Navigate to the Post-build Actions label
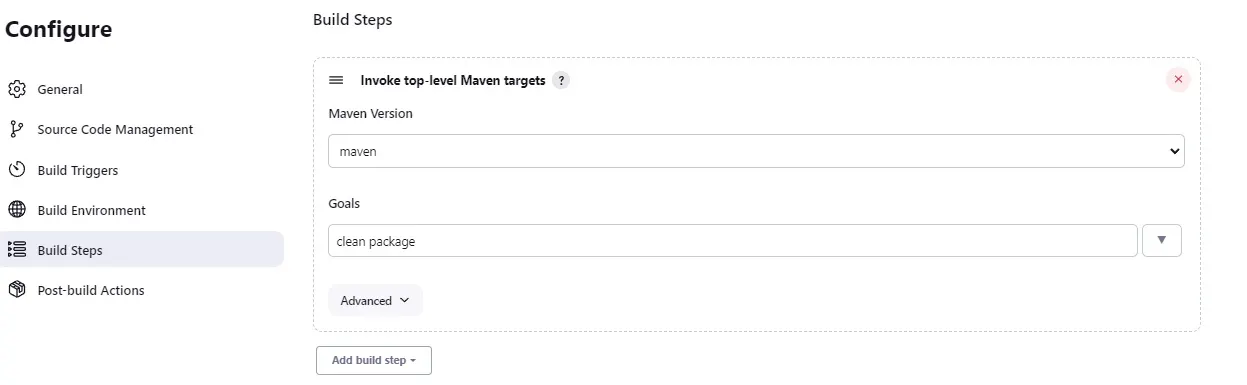The image size is (1247, 385). point(91,290)
